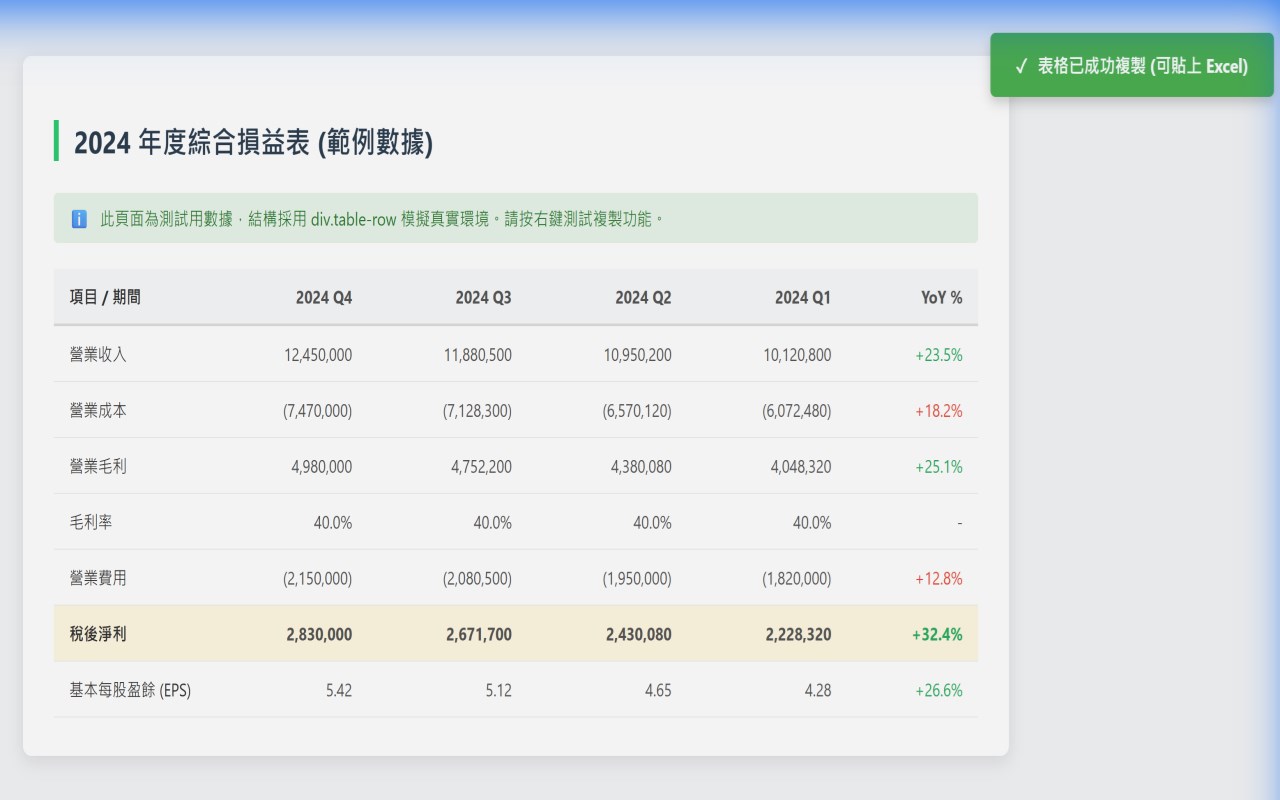The image size is (1280, 800).
Task: Click the value 2,430,080
Action: 639,634
